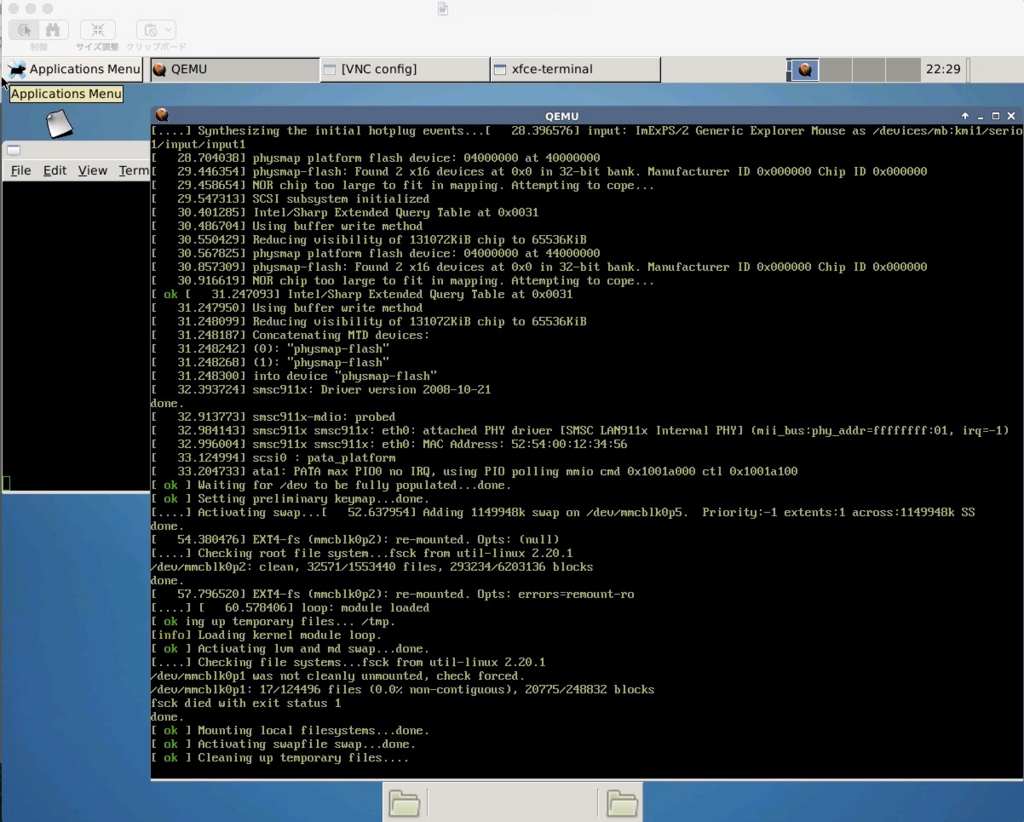Shade the QEMU window with the up arrow
This screenshot has width=1024, height=822.
point(965,116)
